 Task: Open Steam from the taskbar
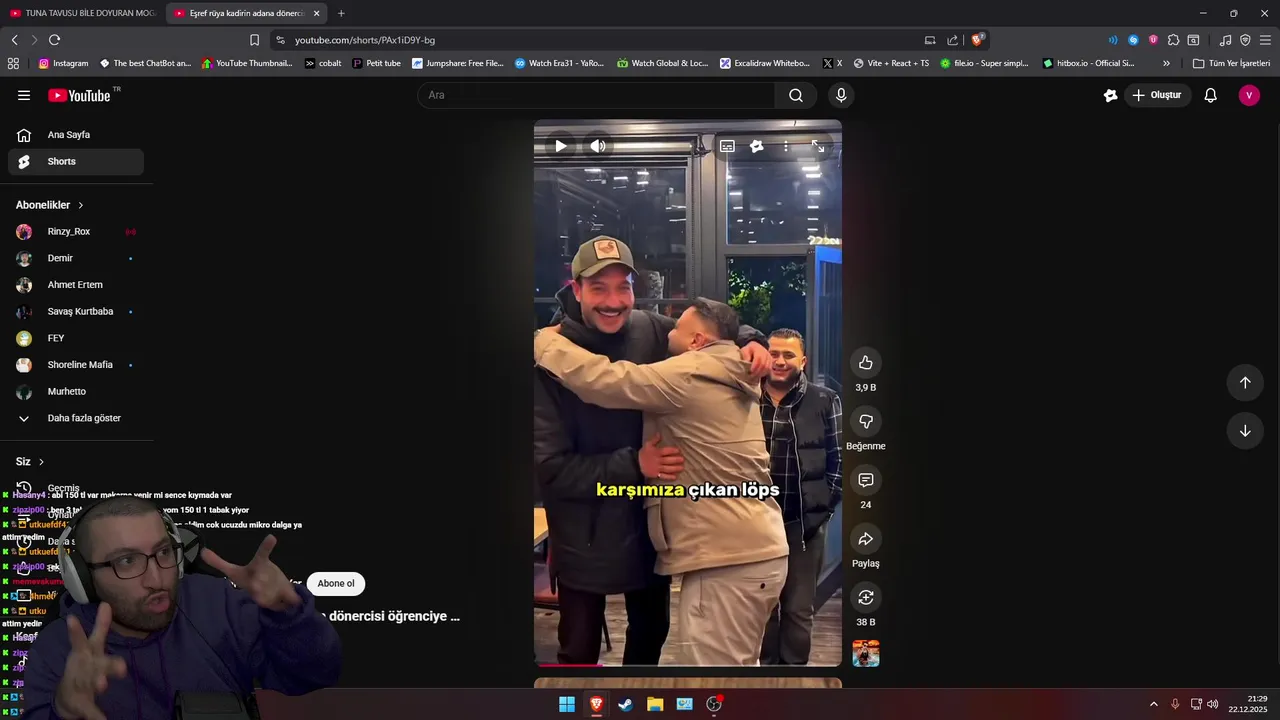[625, 704]
